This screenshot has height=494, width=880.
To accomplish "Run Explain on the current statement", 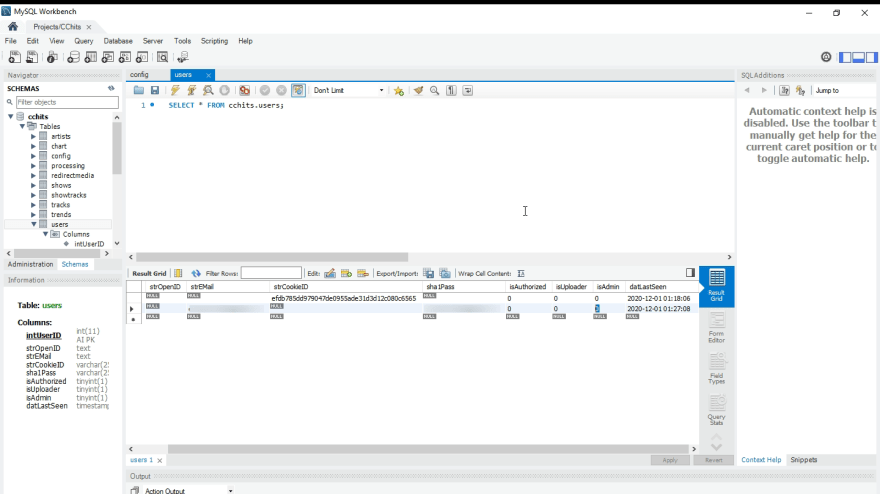I will coord(208,90).
